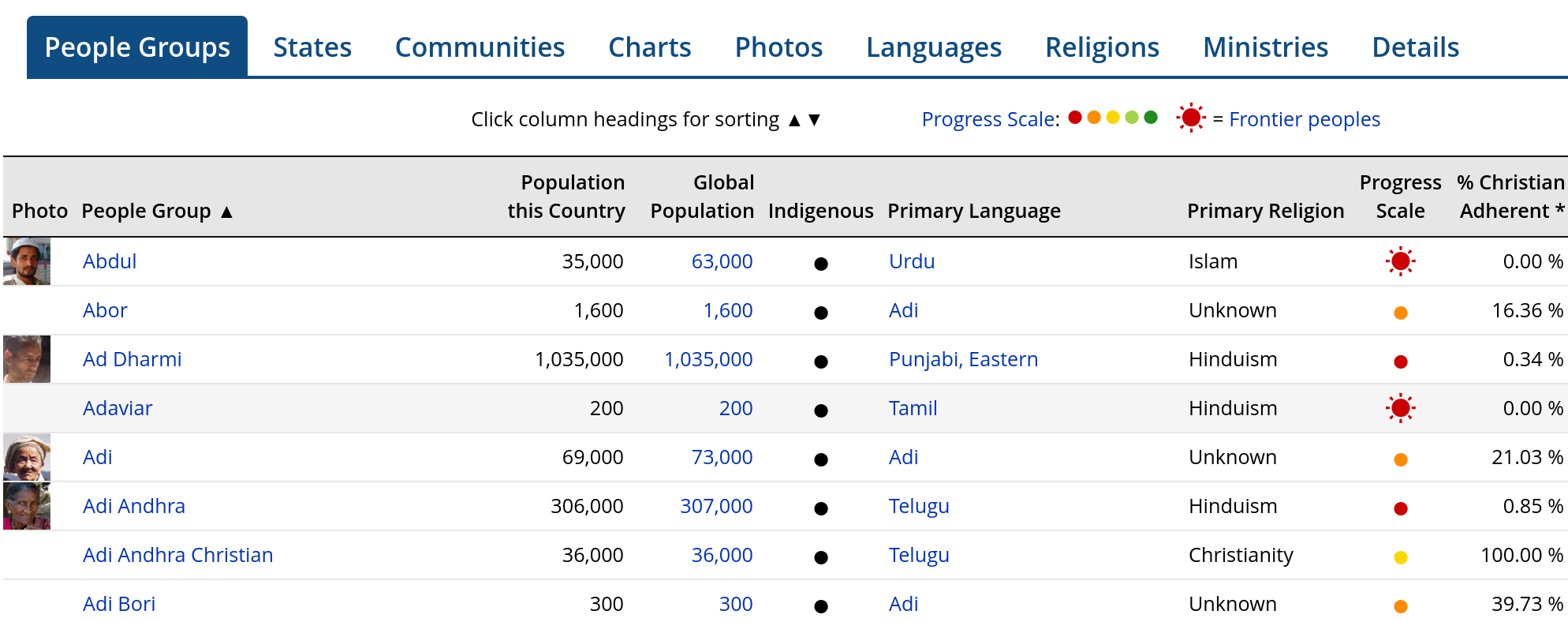Screen dimensions: 1568x622
Task: Open the Ad Dharmi people group link
Action: [x=132, y=359]
